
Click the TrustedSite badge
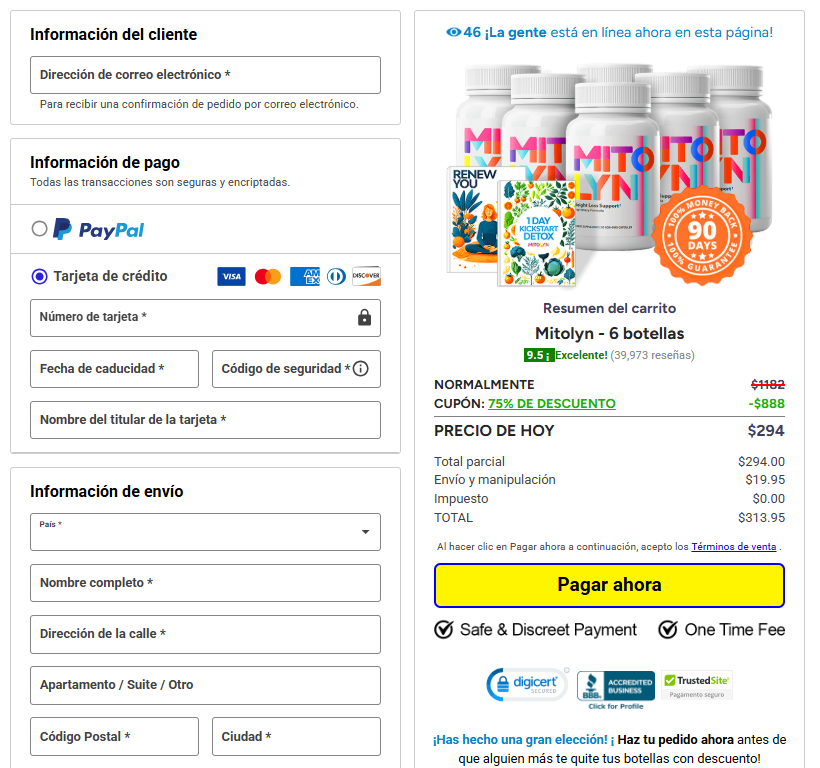697,685
